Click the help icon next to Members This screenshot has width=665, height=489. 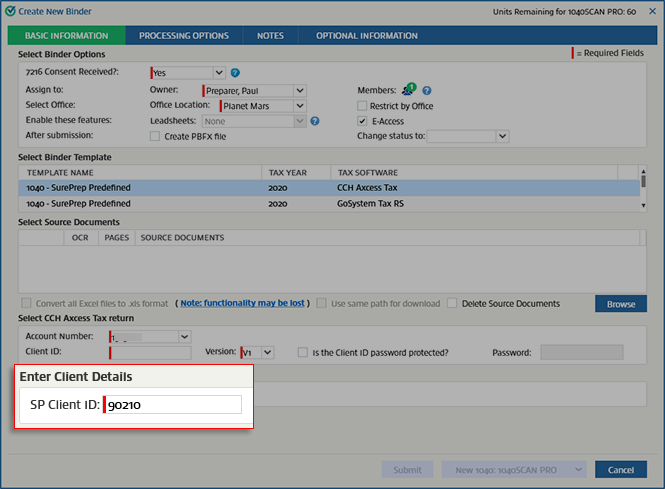pos(427,91)
